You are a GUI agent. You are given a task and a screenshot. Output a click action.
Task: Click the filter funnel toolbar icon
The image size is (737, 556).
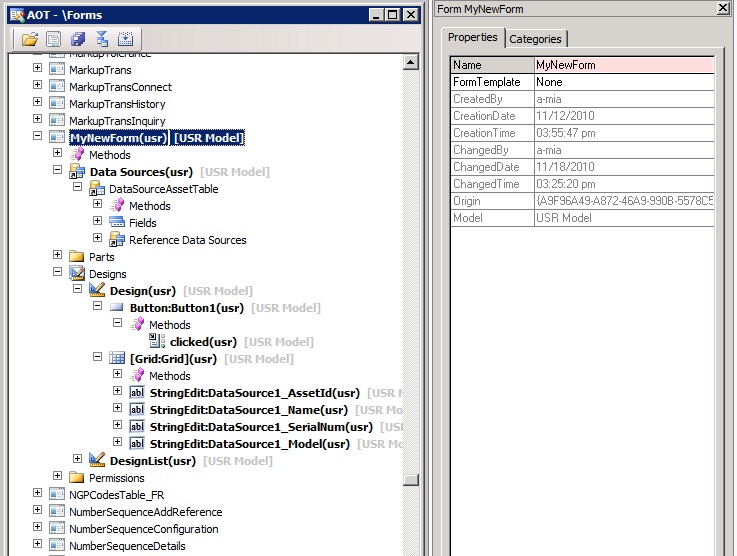pyautogui.click(x=102, y=39)
